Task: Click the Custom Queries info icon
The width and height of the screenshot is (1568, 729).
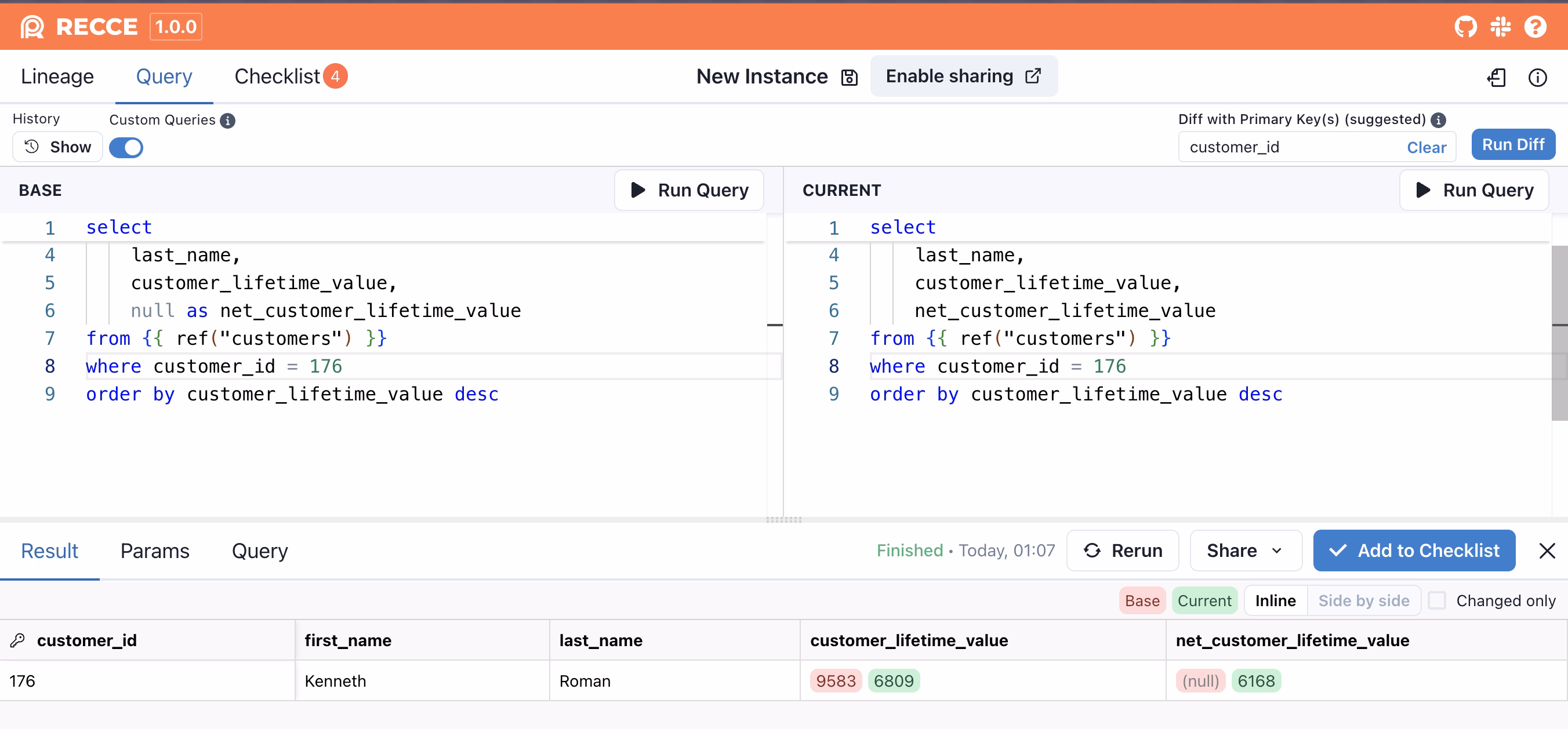Action: point(228,121)
